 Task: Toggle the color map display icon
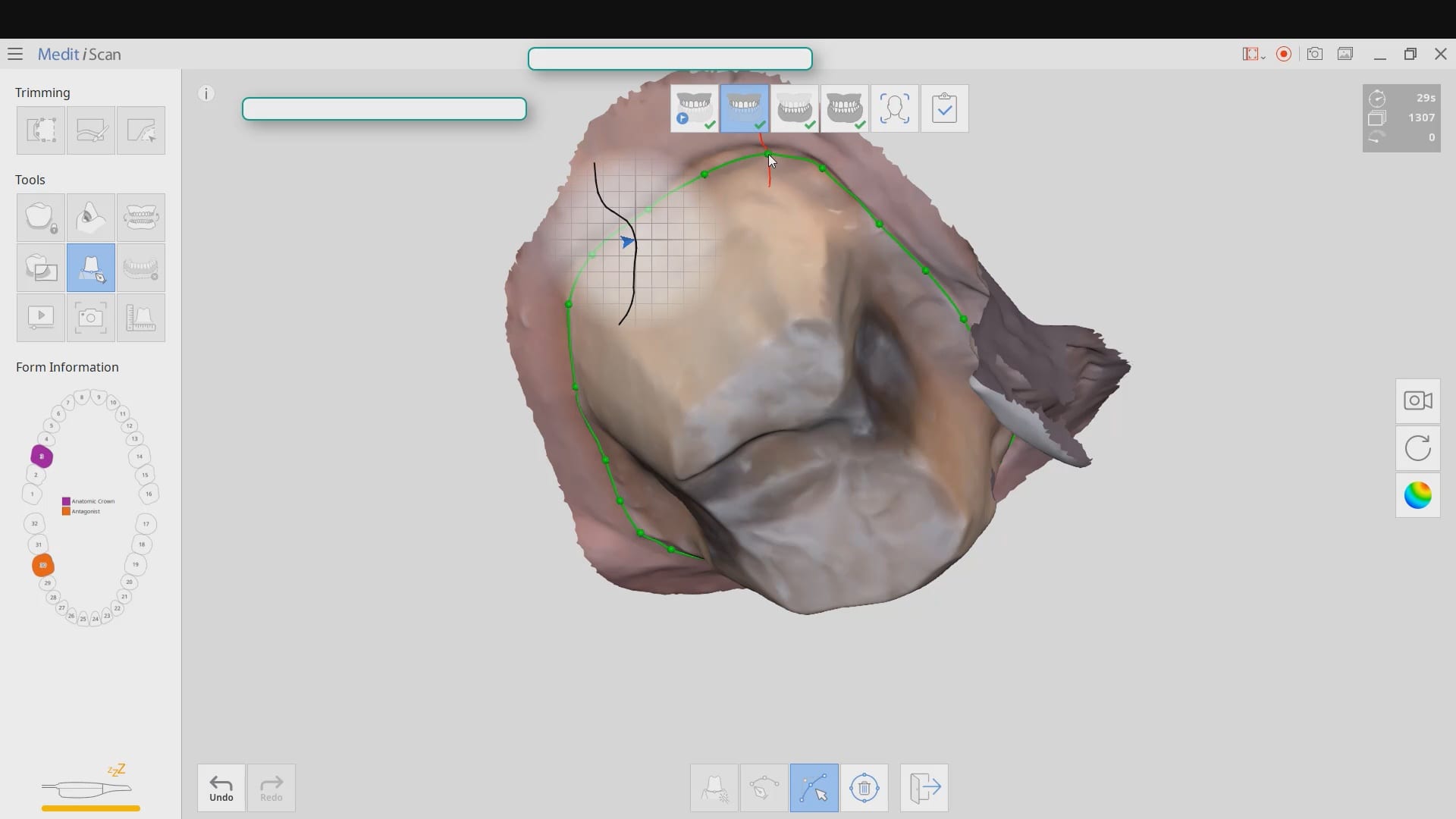point(1417,496)
